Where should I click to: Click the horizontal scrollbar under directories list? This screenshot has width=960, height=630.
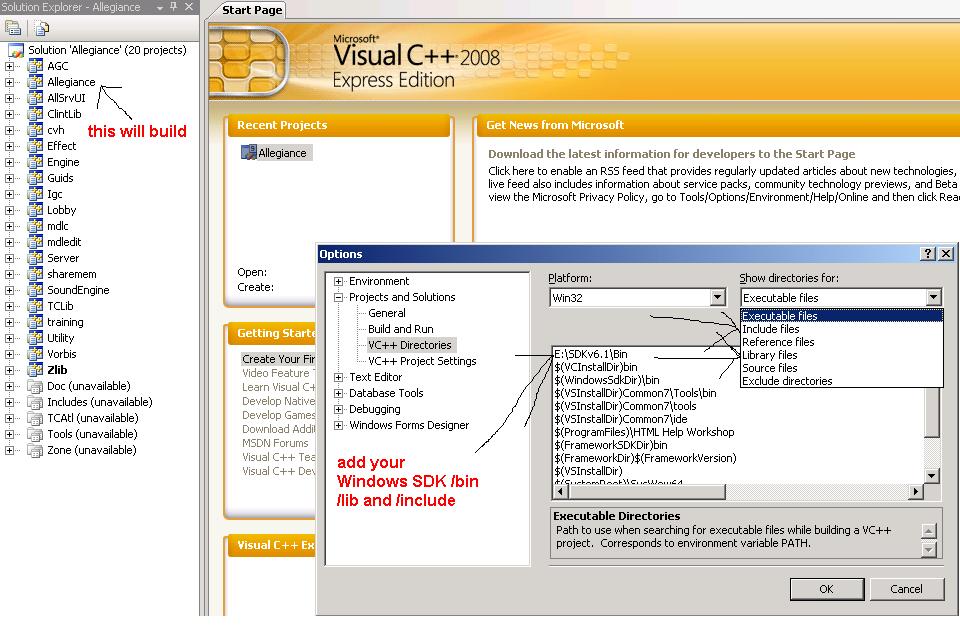click(x=735, y=491)
